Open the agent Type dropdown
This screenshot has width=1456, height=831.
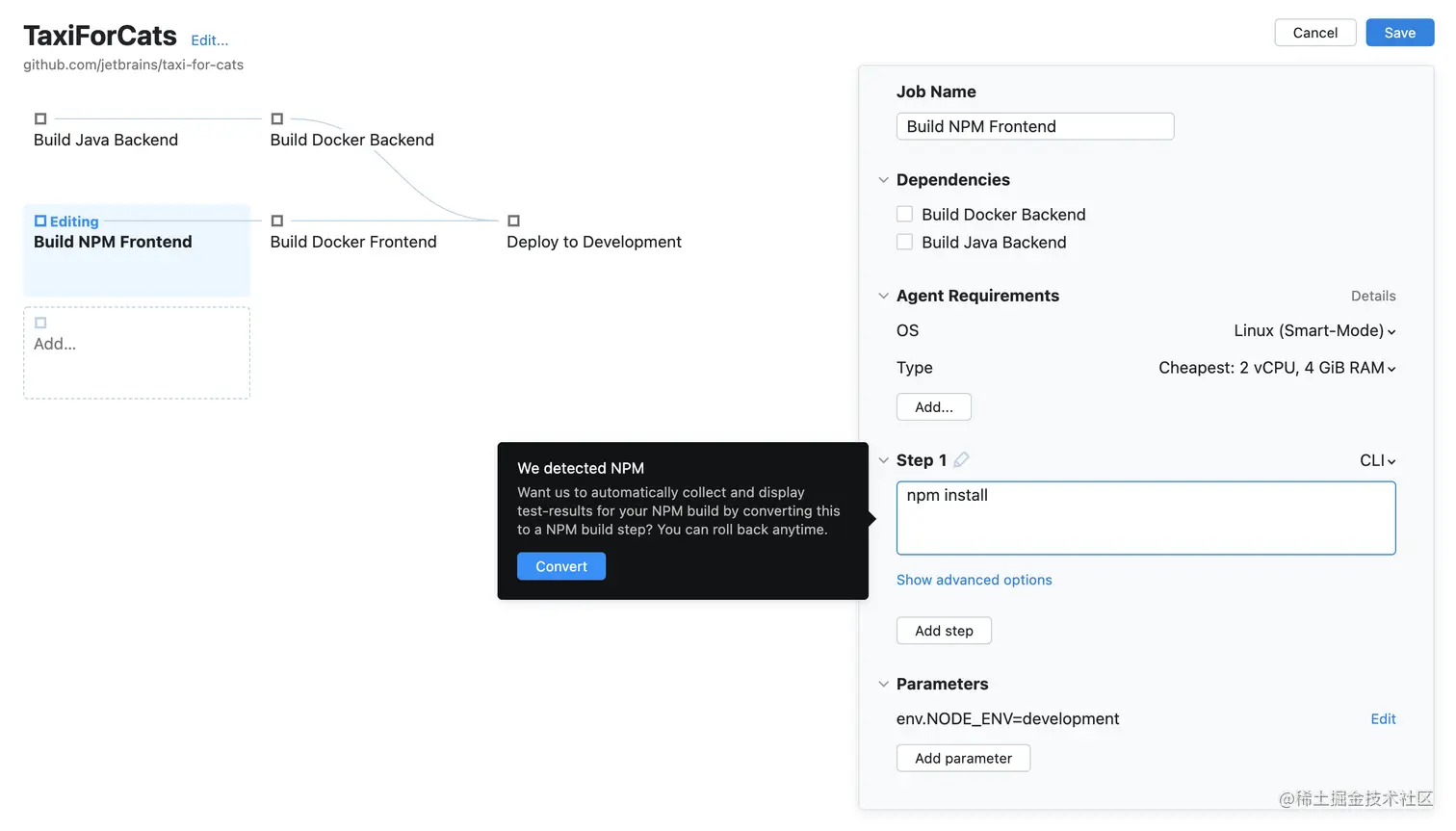pyautogui.click(x=1277, y=368)
